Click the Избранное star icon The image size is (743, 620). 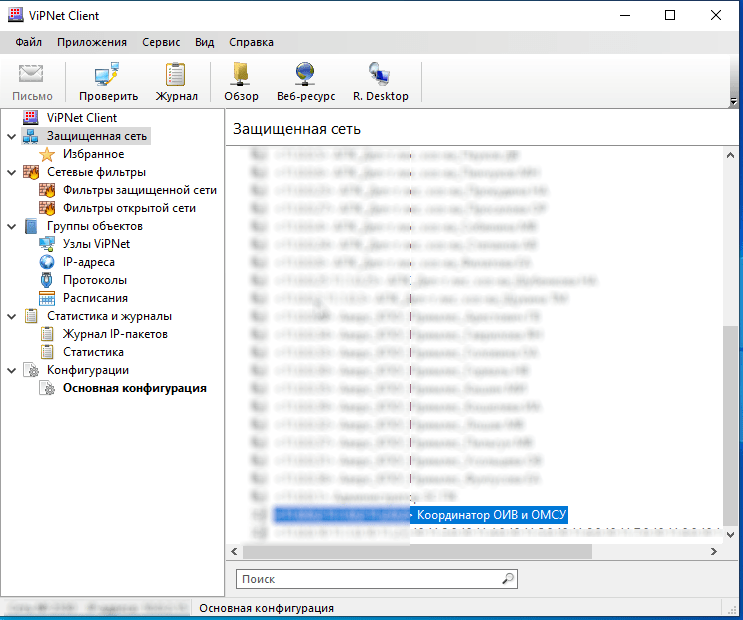[x=47, y=154]
